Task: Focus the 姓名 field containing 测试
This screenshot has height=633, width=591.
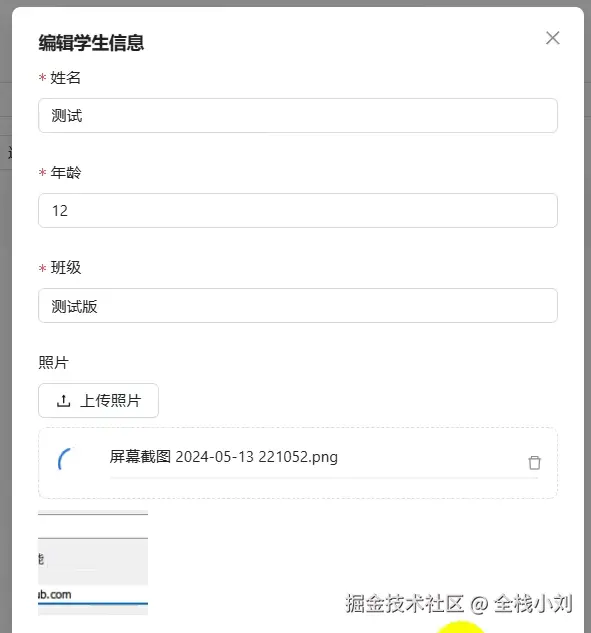Action: pyautogui.click(x=298, y=115)
